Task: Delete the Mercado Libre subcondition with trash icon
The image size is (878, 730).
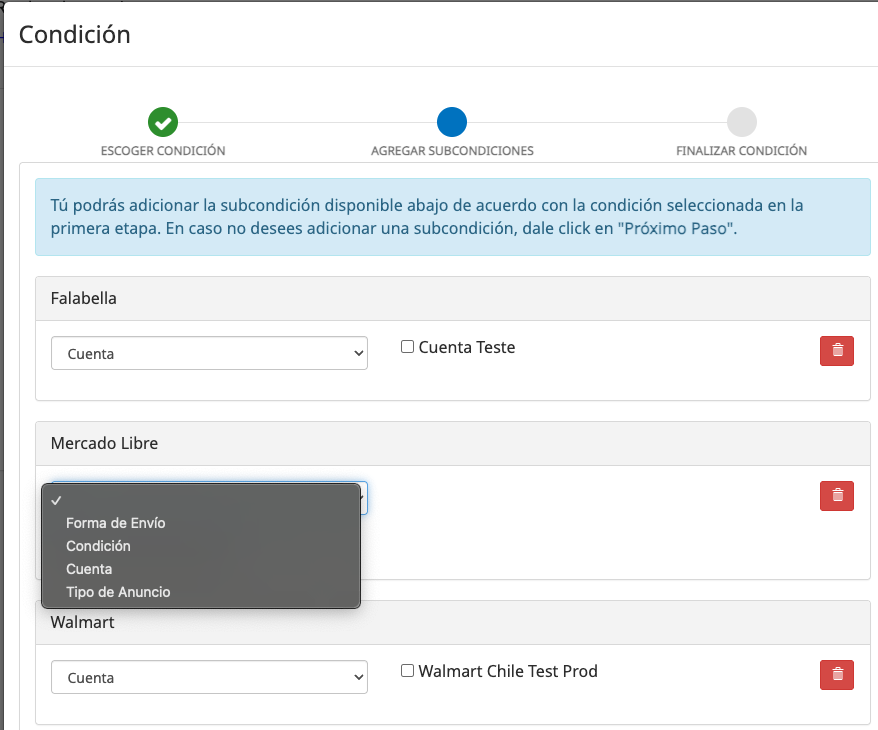Action: 837,496
